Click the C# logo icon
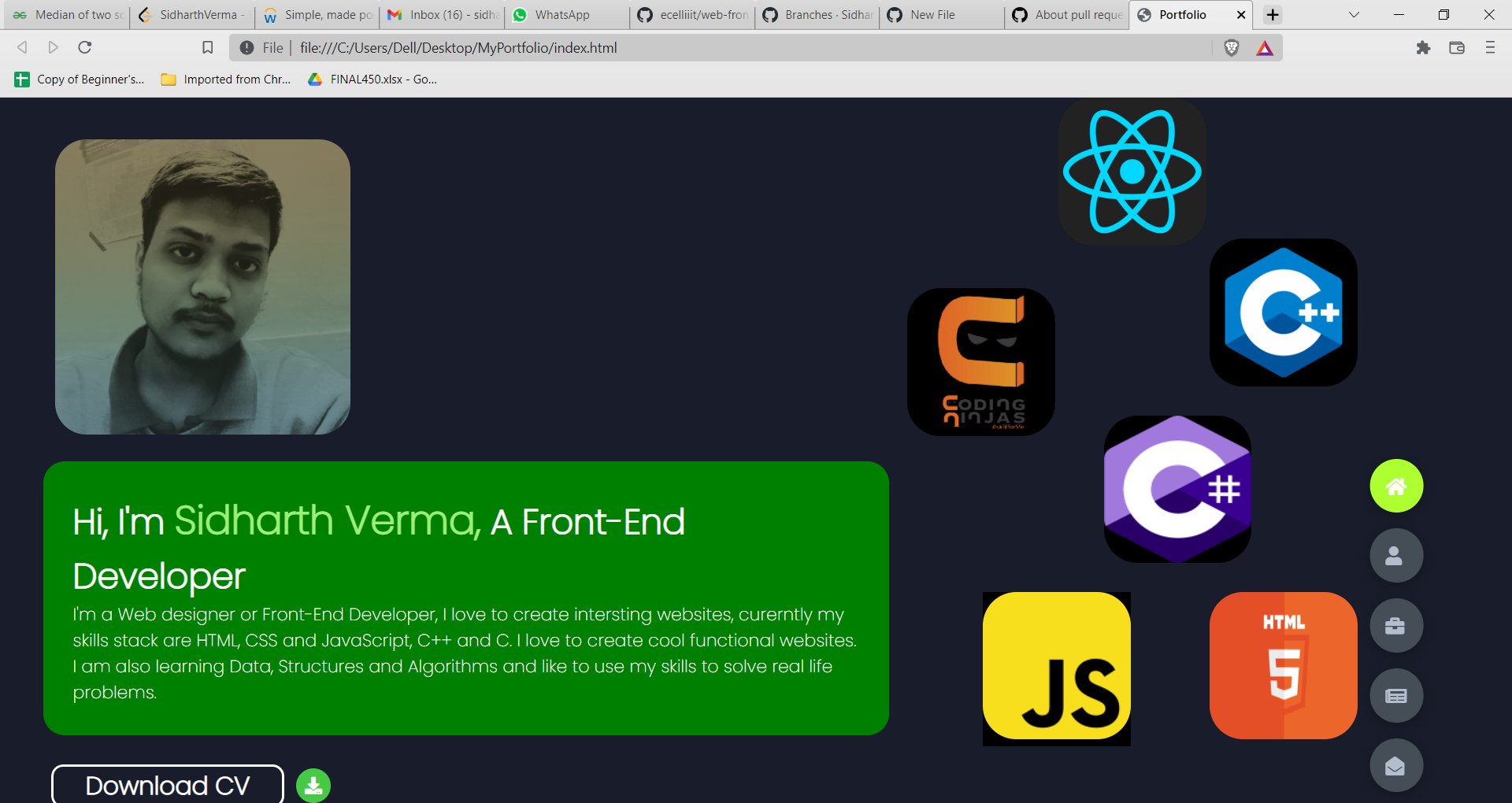This screenshot has width=1512, height=803. tap(1177, 489)
